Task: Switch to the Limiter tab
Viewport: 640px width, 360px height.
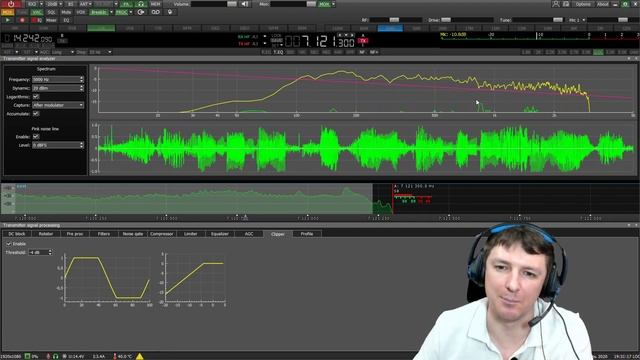Action: [191, 234]
